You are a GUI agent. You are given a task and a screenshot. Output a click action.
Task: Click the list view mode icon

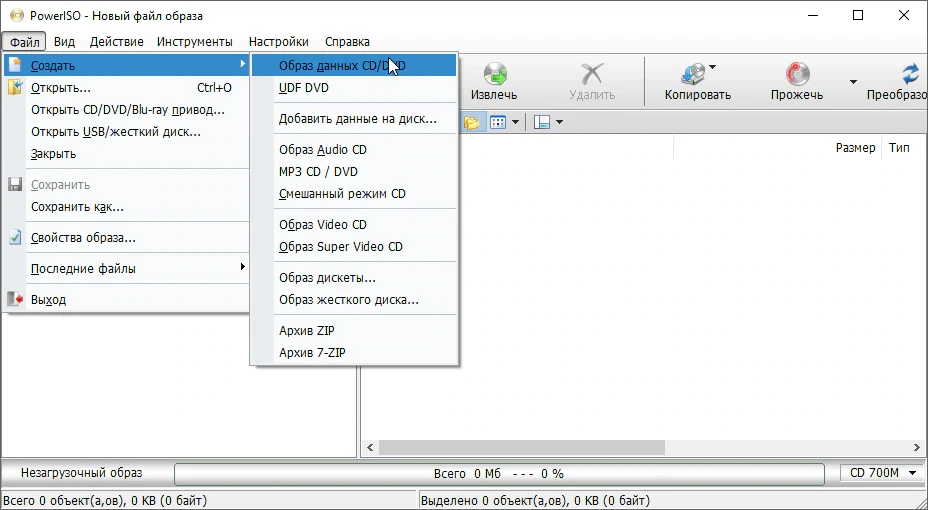[x=498, y=122]
